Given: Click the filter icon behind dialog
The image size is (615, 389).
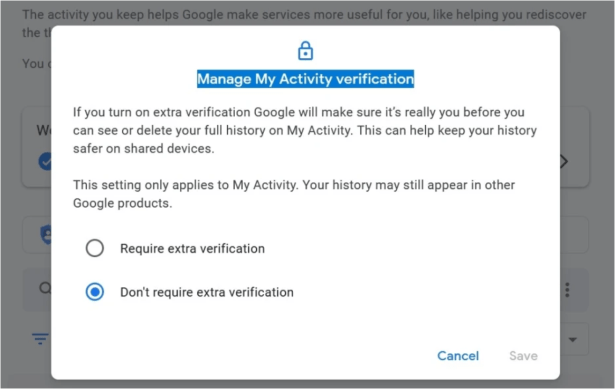Looking at the screenshot, I should 40,338.
